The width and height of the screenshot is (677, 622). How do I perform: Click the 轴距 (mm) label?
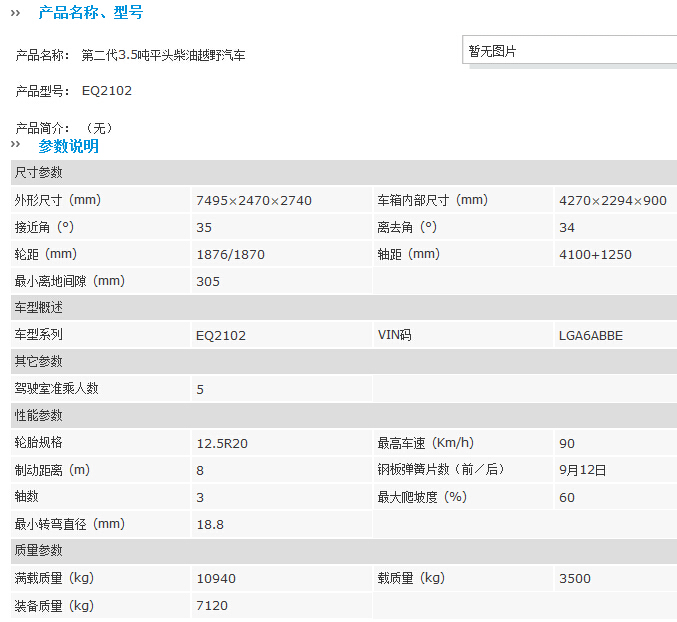coord(408,254)
